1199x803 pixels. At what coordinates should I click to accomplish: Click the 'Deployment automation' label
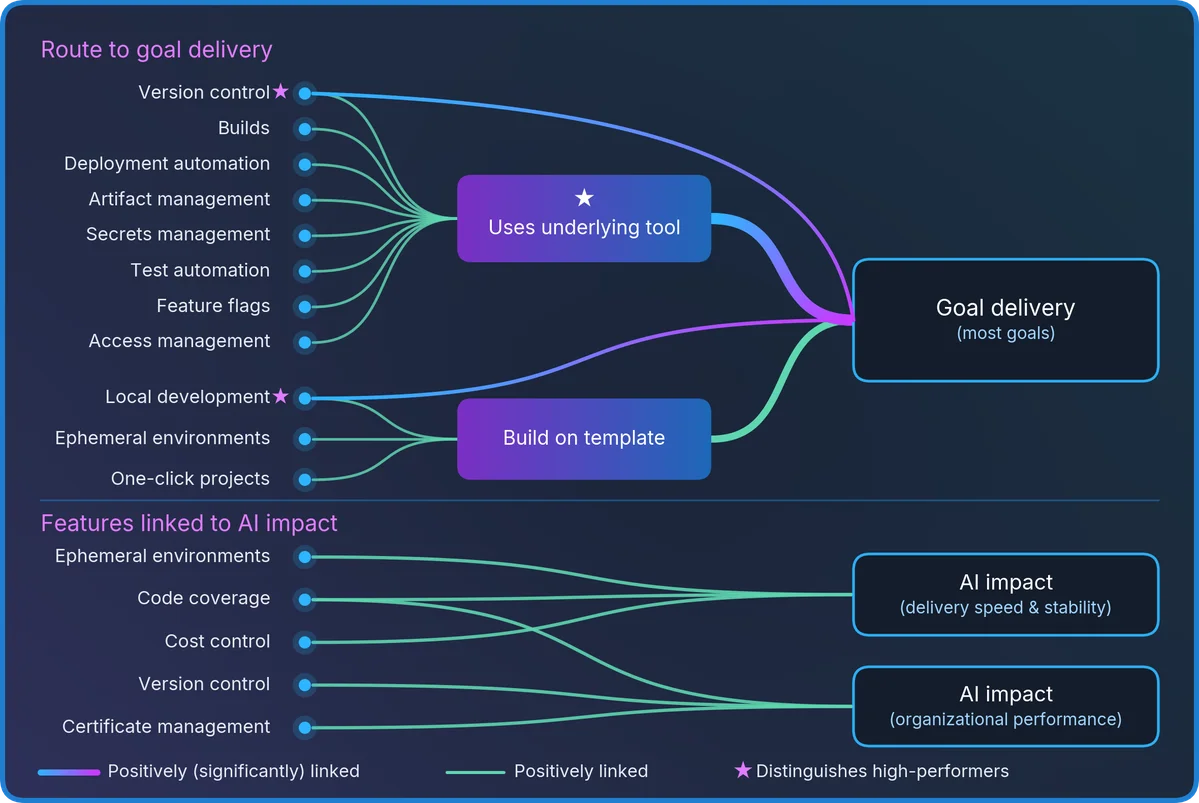167,164
